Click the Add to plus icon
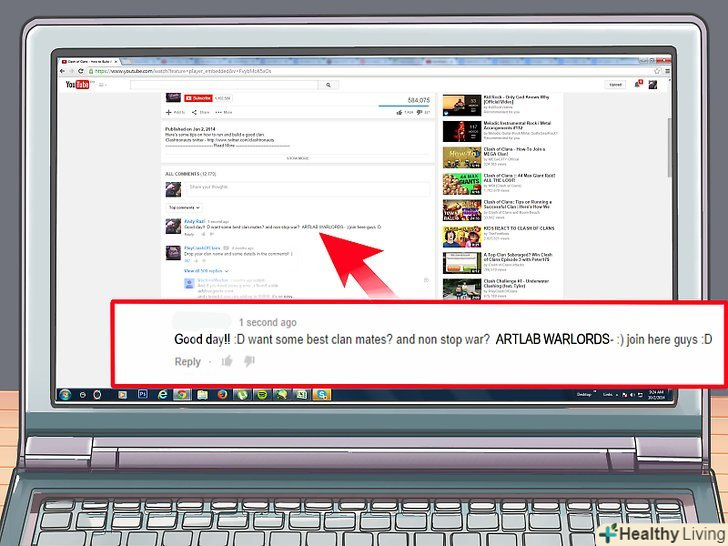The width and height of the screenshot is (728, 546). tap(169, 112)
